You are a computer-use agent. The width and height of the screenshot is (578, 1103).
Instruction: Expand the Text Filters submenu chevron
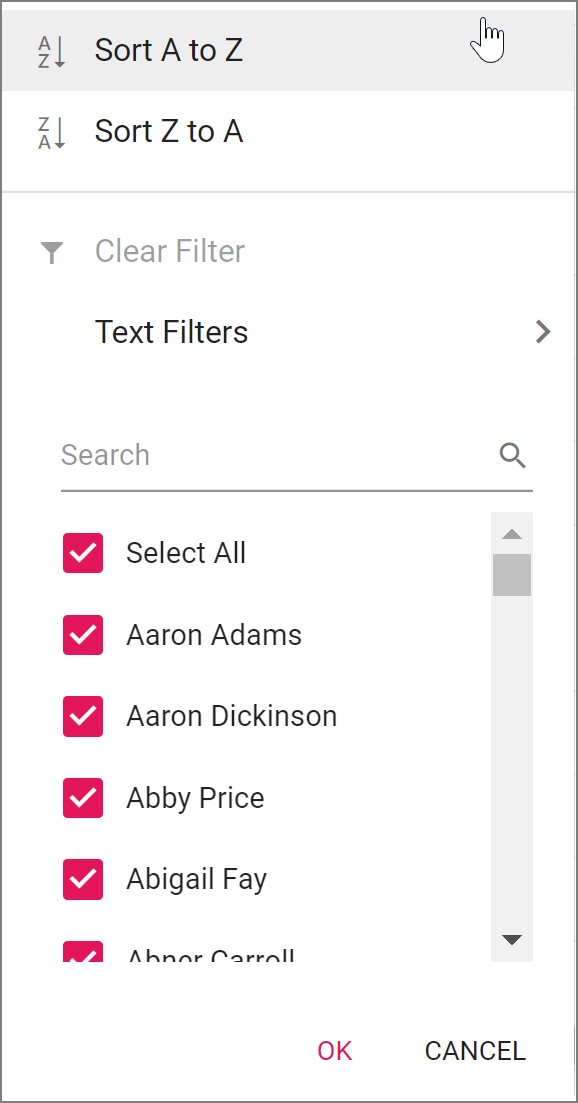click(x=543, y=332)
